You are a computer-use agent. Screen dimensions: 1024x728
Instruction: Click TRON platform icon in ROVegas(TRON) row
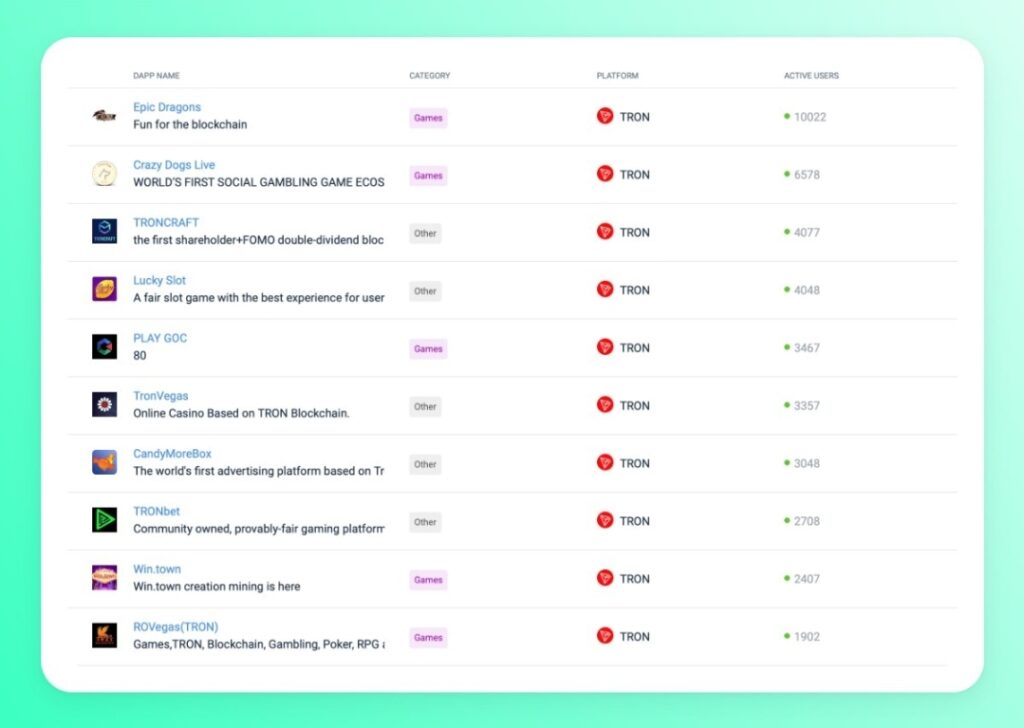(x=605, y=636)
